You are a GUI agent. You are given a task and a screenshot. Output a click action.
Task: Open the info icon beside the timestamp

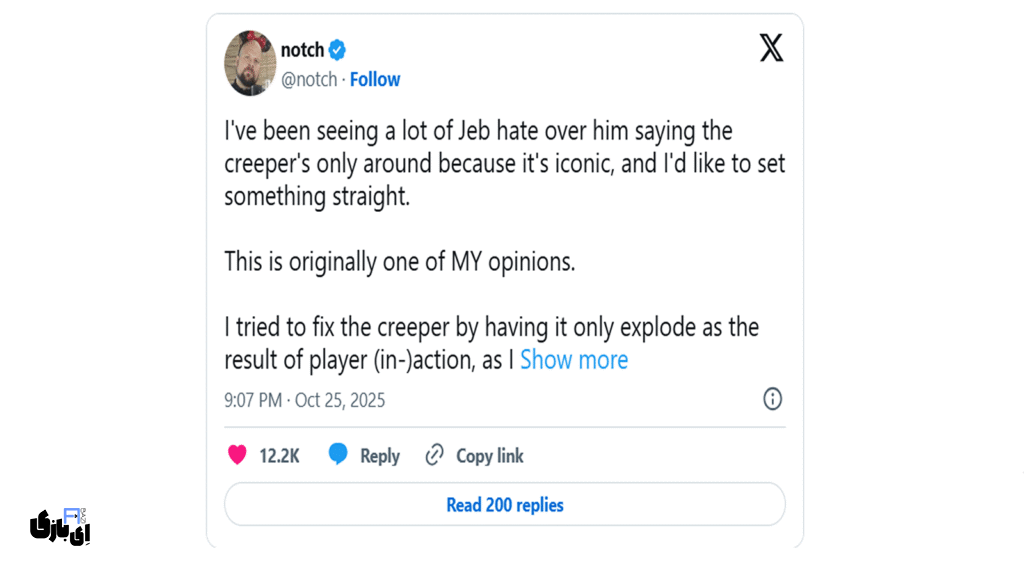coord(772,399)
